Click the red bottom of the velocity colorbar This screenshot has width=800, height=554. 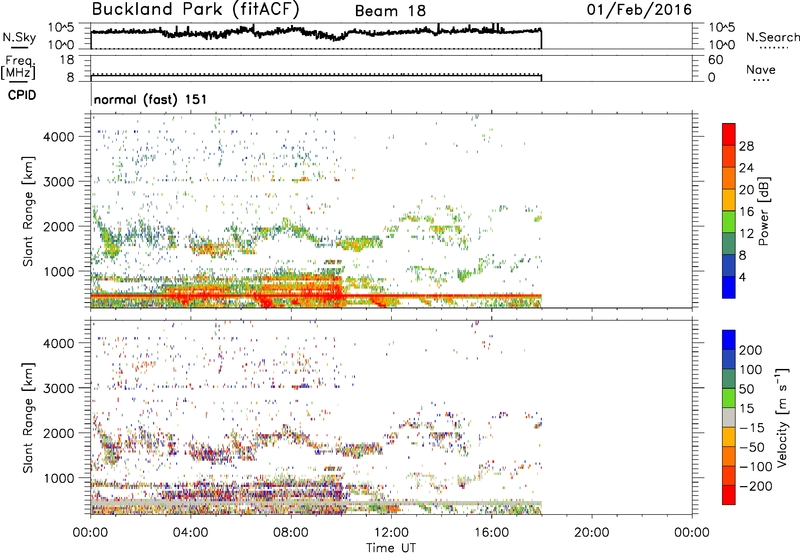click(x=729, y=495)
